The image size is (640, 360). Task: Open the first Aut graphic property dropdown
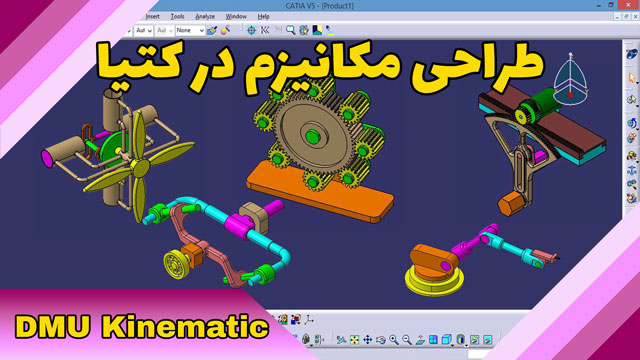[144, 30]
